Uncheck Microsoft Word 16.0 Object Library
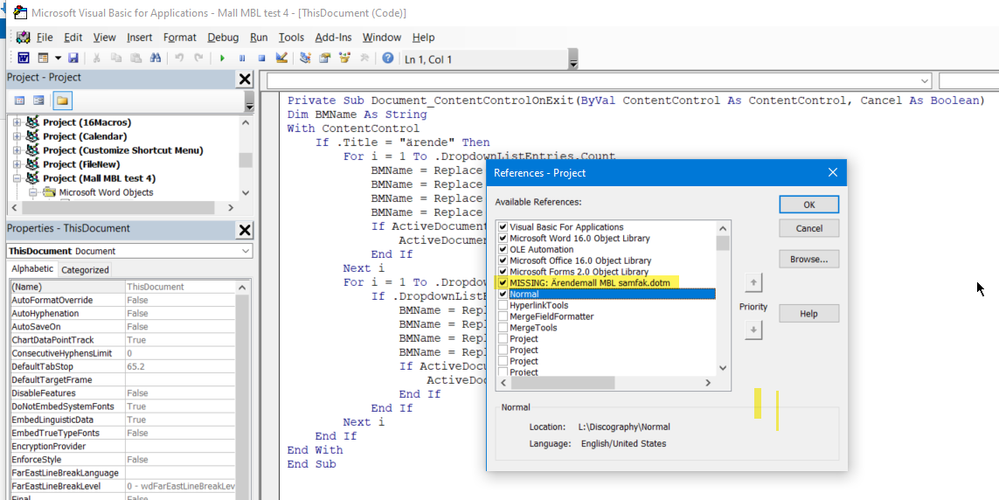The image size is (999, 500). (x=503, y=238)
